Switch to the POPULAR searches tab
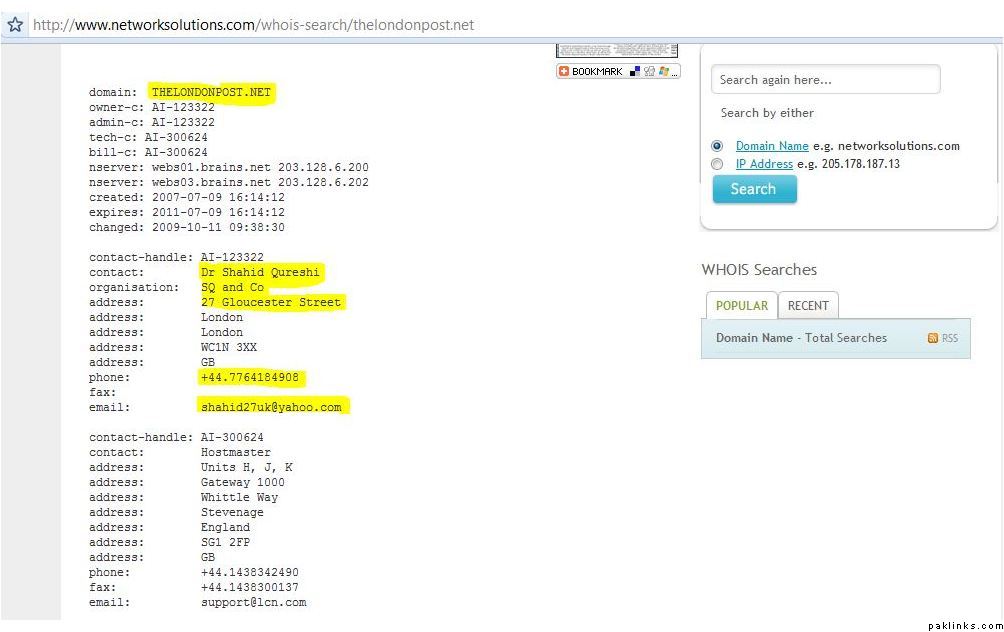 pos(741,306)
